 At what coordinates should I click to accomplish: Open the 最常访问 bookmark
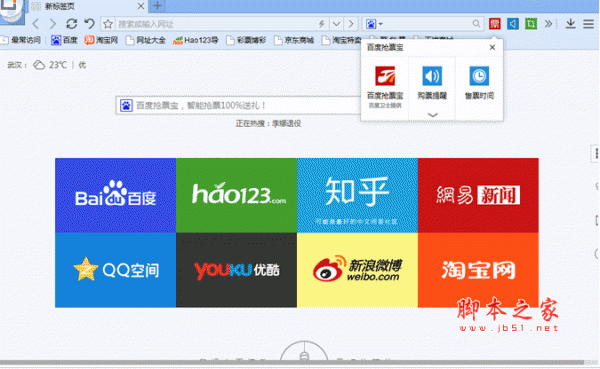pos(21,40)
